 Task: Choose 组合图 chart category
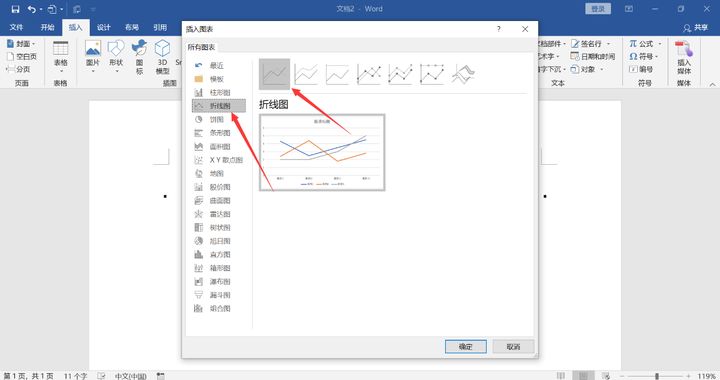219,308
